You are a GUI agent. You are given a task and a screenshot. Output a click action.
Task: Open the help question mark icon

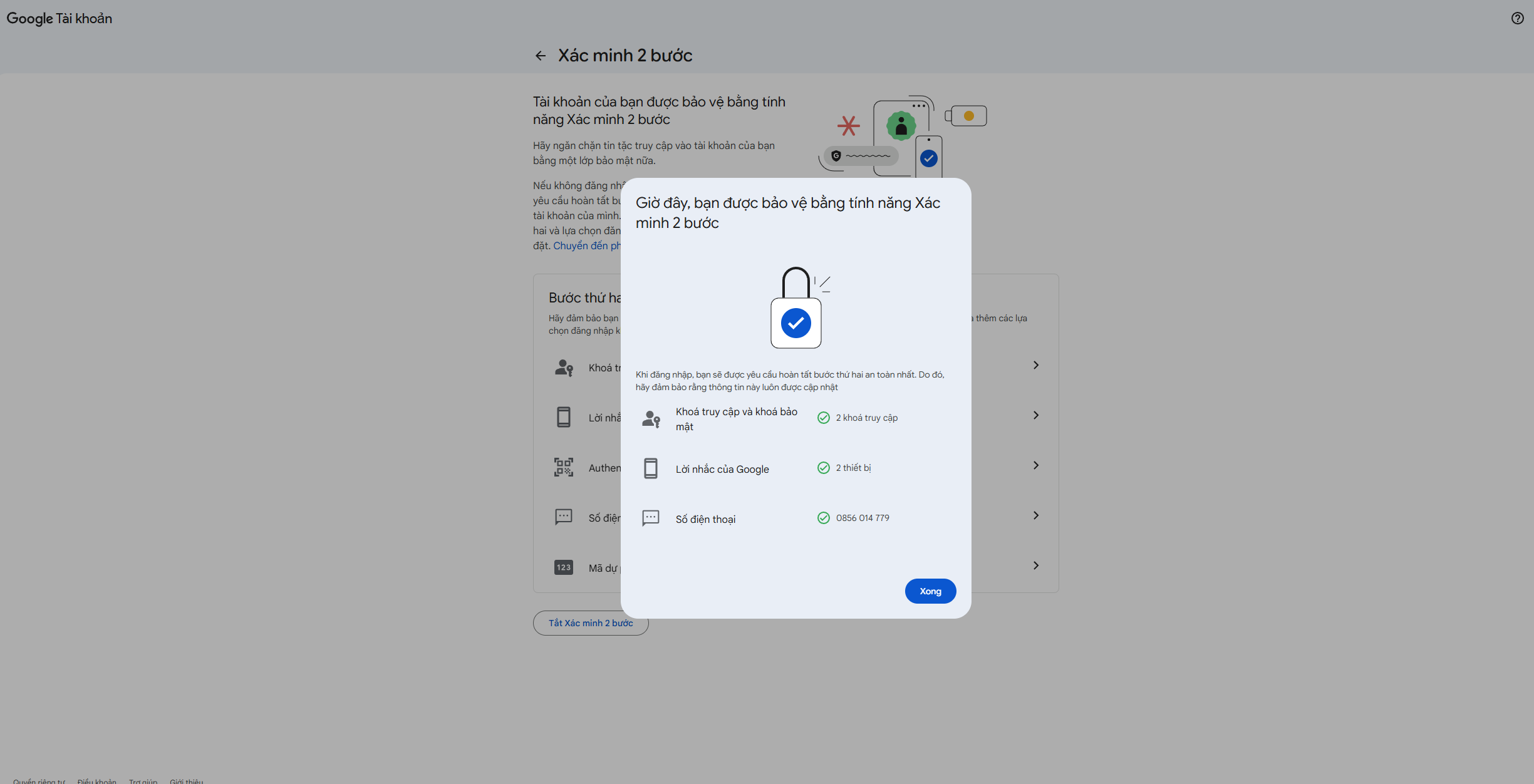coord(1517,18)
